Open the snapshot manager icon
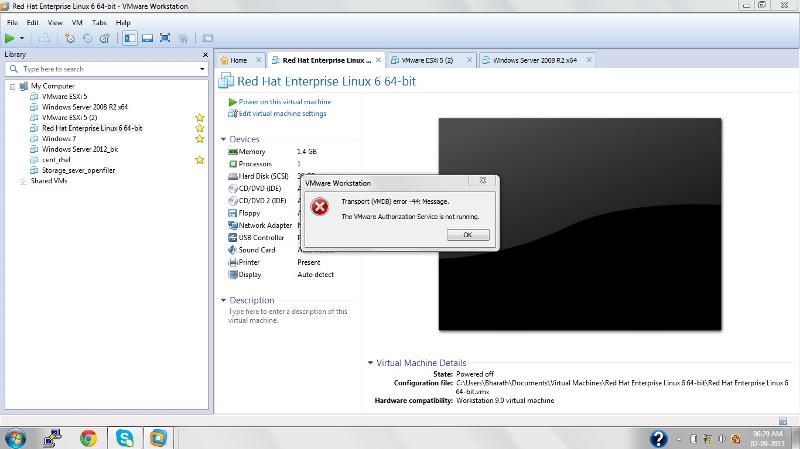The image size is (800, 449). [x=105, y=38]
